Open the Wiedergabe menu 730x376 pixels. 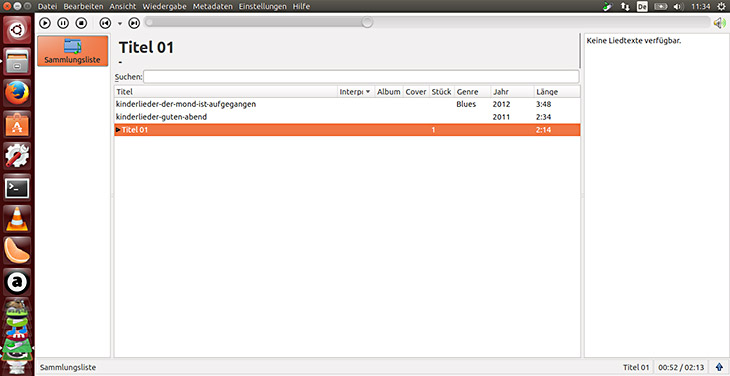164,7
